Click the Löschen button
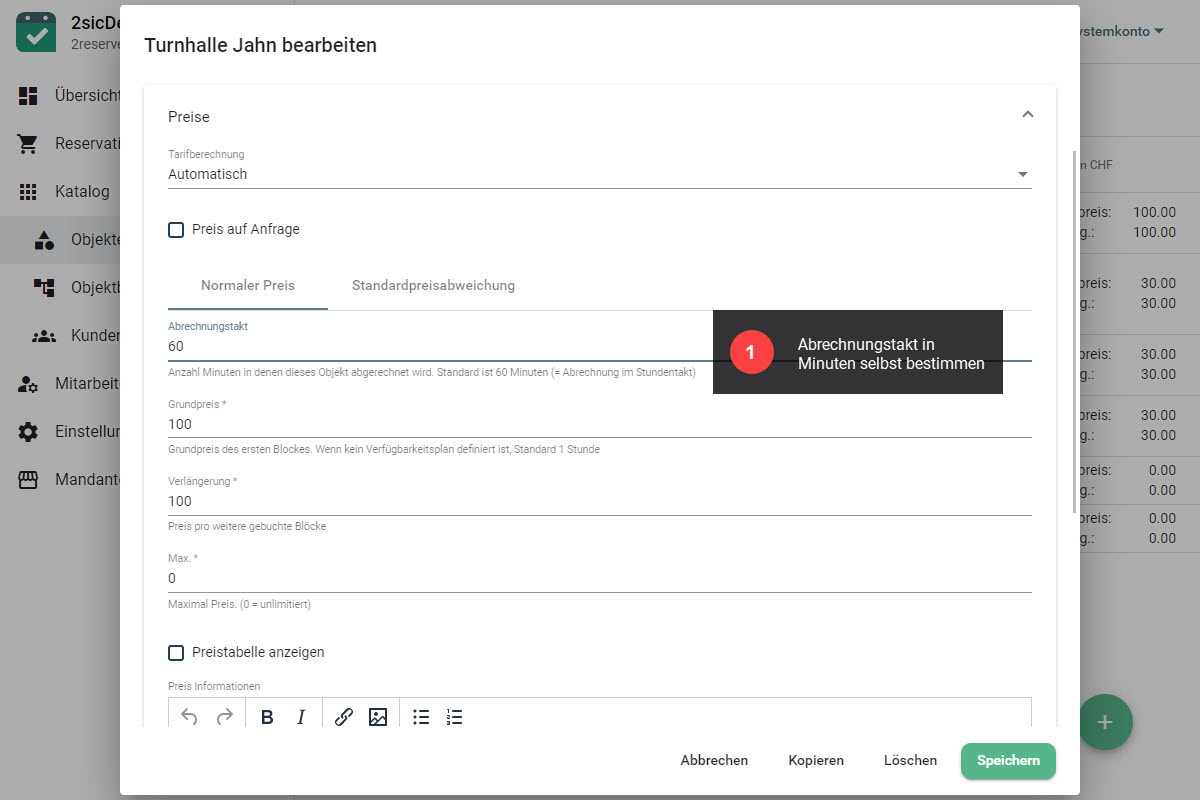This screenshot has width=1200, height=800. (x=910, y=761)
